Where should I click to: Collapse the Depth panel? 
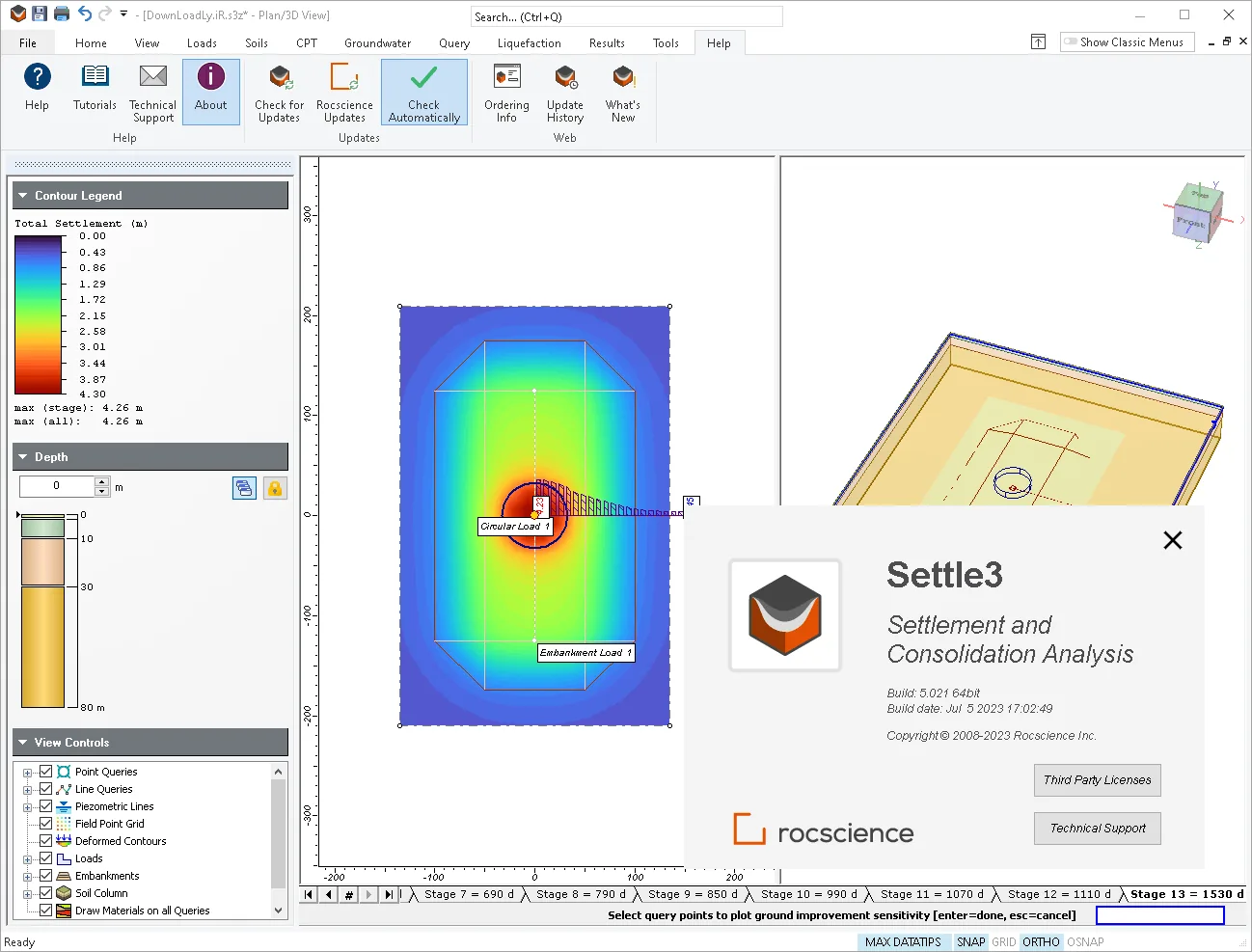click(23, 457)
